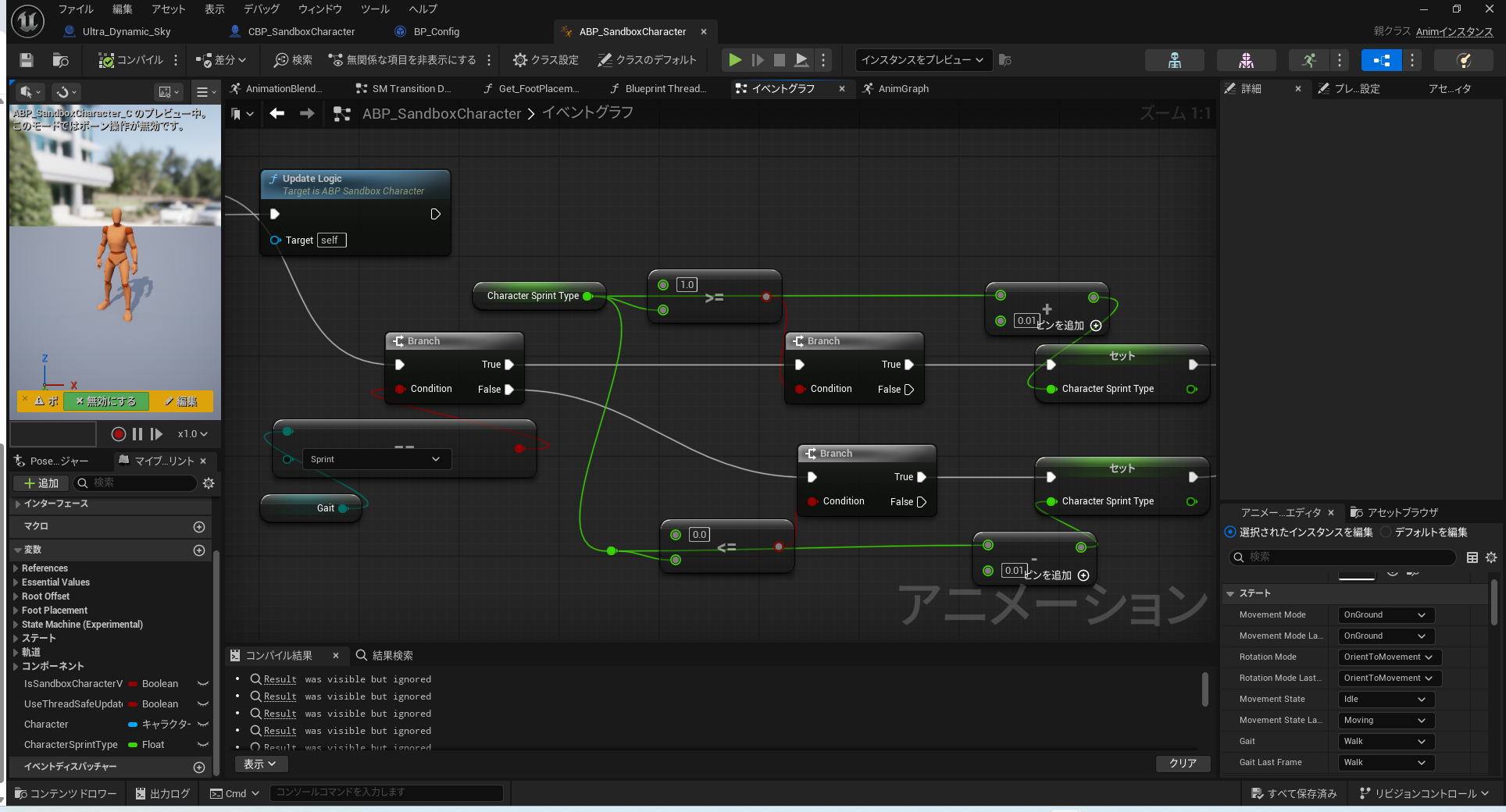Pause the animation preview playback
The width and height of the screenshot is (1506, 812).
click(x=137, y=434)
